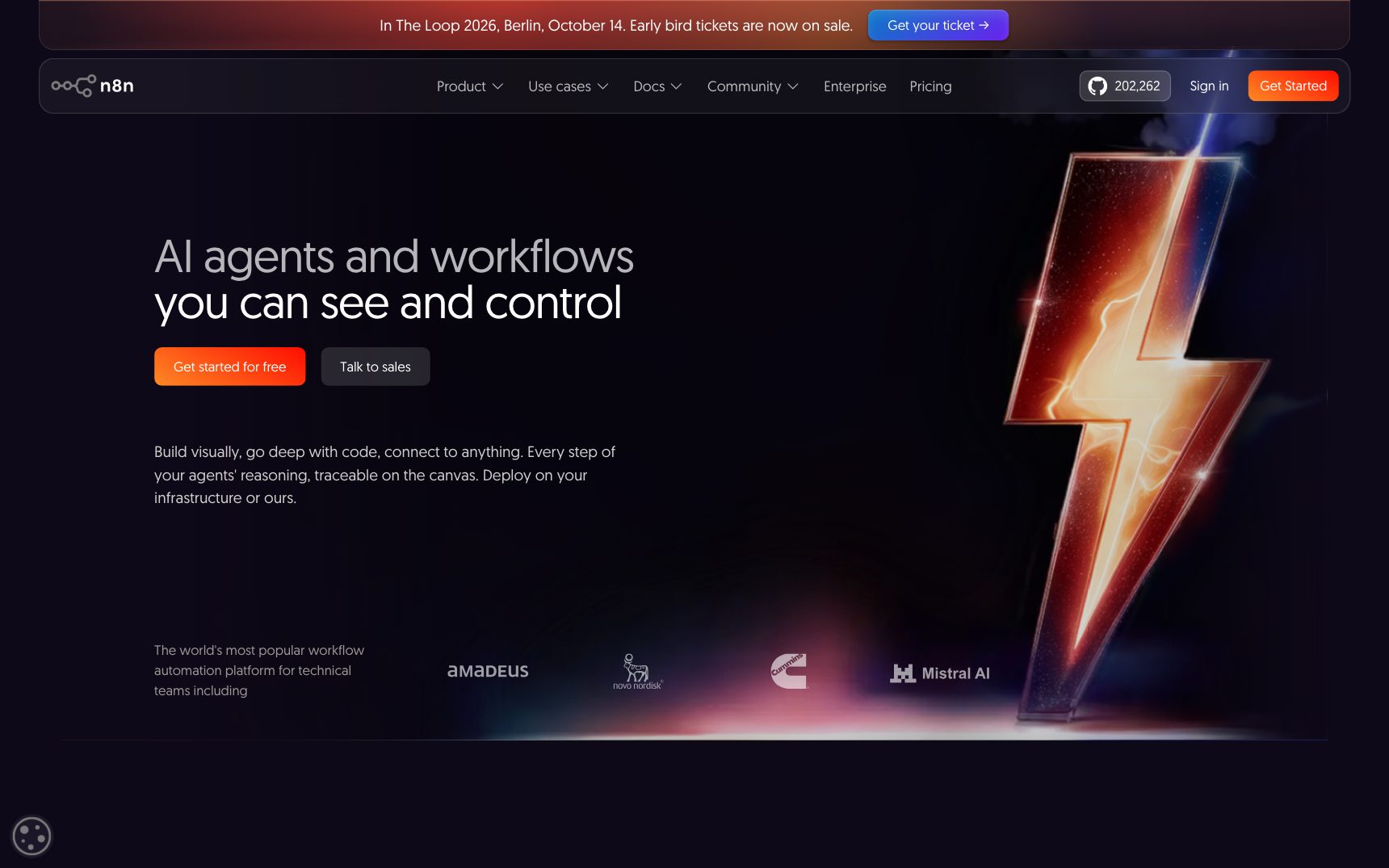The height and width of the screenshot is (868, 1389).
Task: Go to the Enterprise page
Action: click(x=854, y=86)
